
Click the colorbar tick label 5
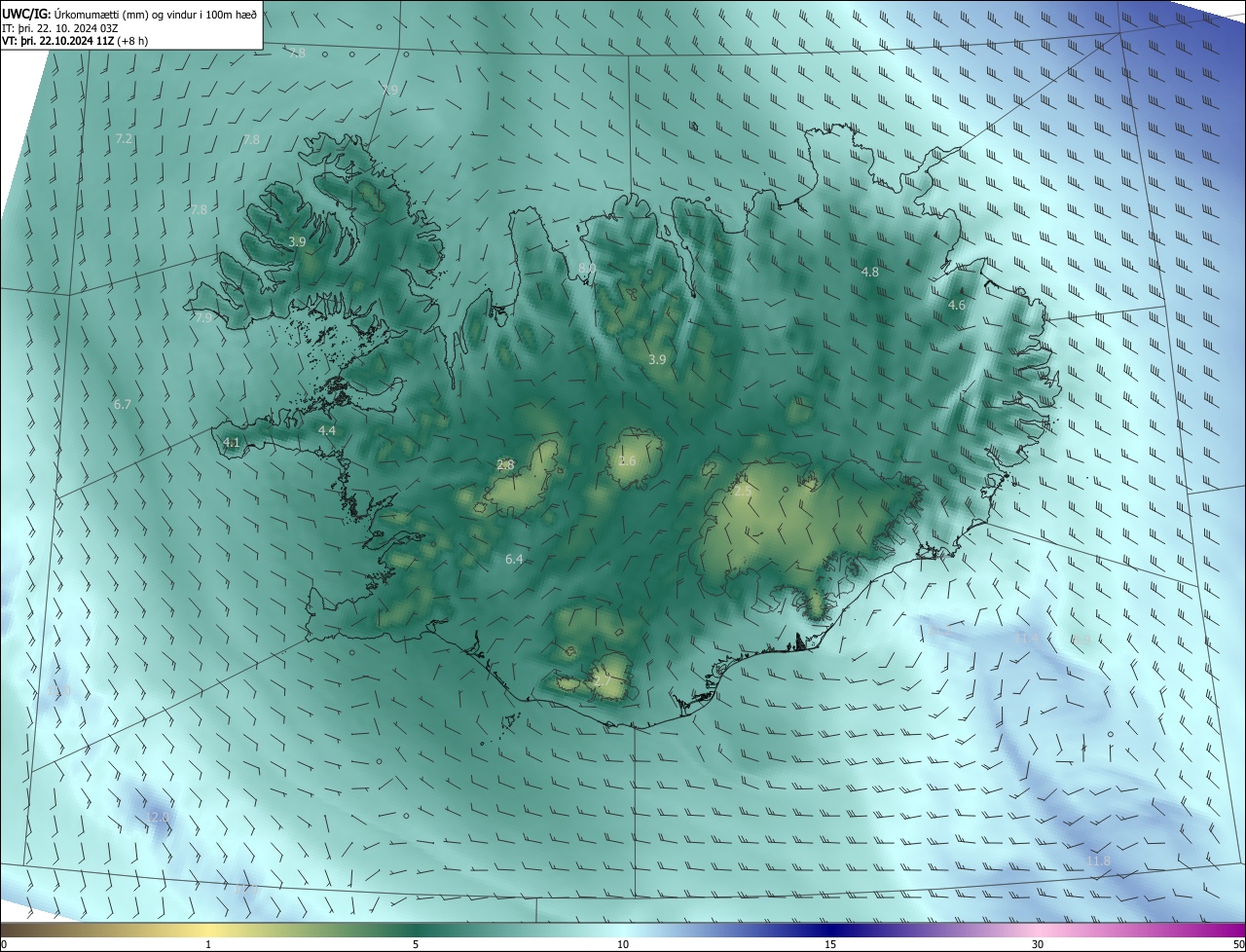tap(416, 945)
